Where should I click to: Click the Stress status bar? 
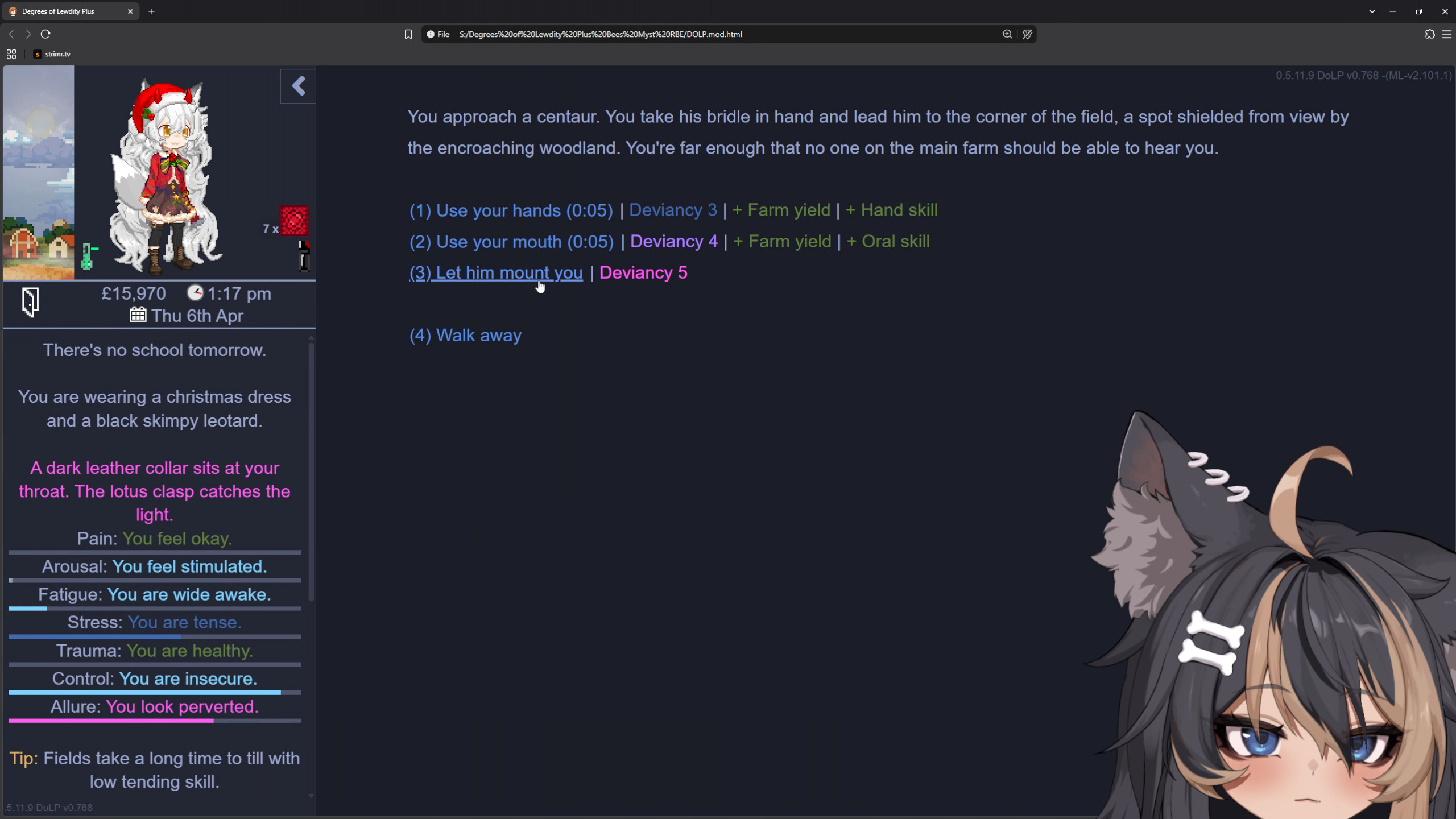click(155, 636)
